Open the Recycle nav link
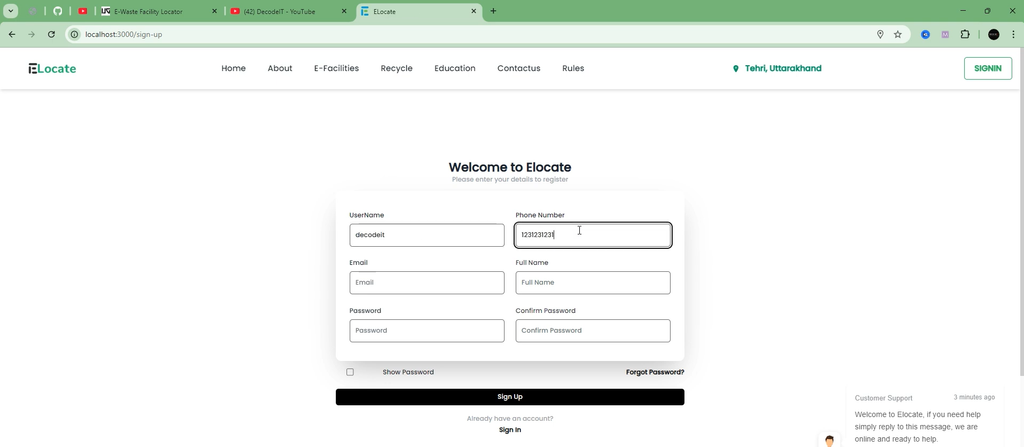This screenshot has width=1024, height=447. click(x=396, y=69)
